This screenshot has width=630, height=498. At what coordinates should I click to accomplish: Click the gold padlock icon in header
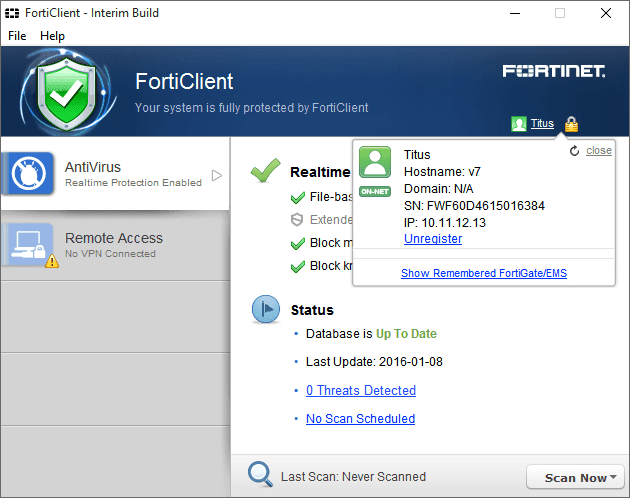(x=571, y=124)
